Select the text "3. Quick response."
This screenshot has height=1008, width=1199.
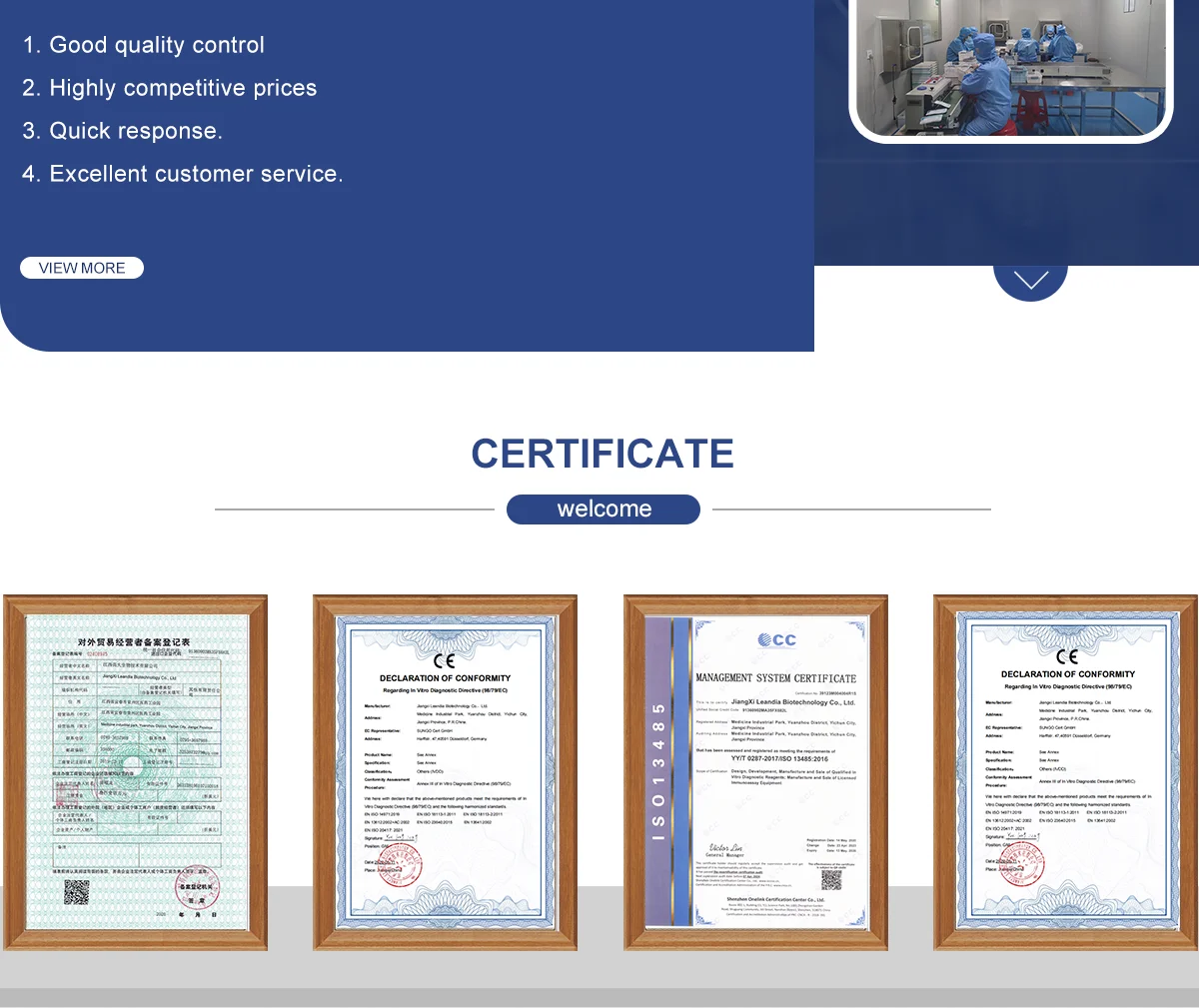click(122, 131)
